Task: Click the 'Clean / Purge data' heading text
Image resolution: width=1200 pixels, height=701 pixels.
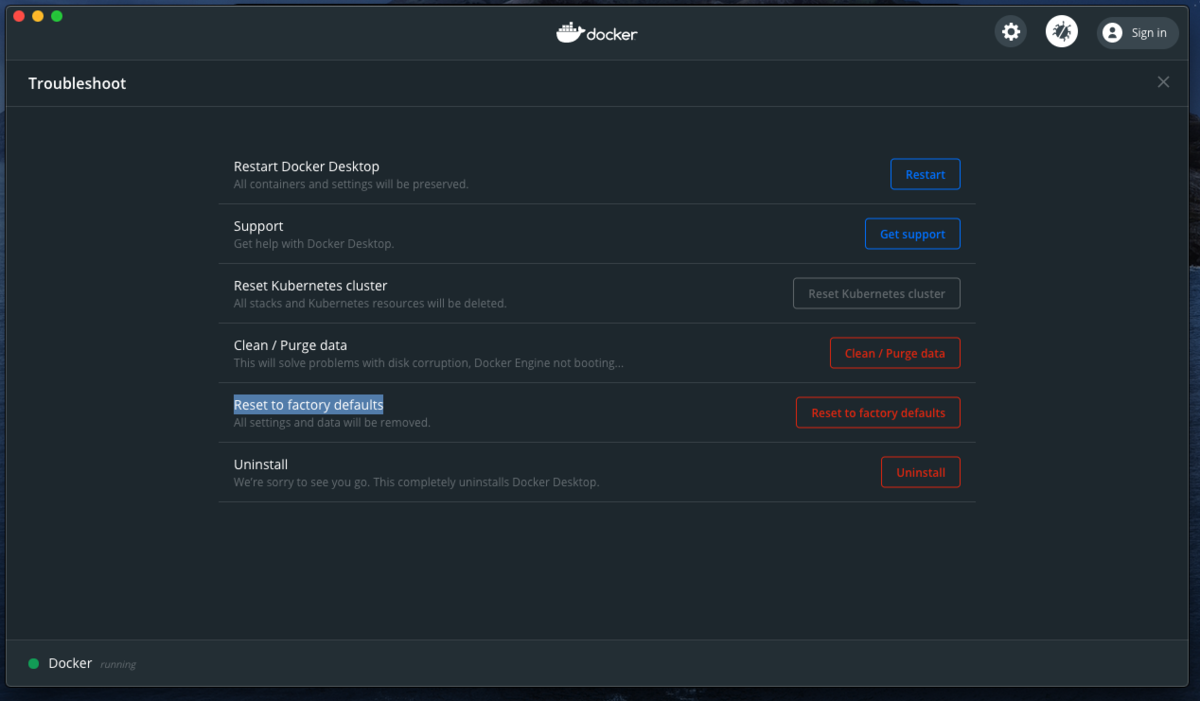Action: pyautogui.click(x=291, y=345)
